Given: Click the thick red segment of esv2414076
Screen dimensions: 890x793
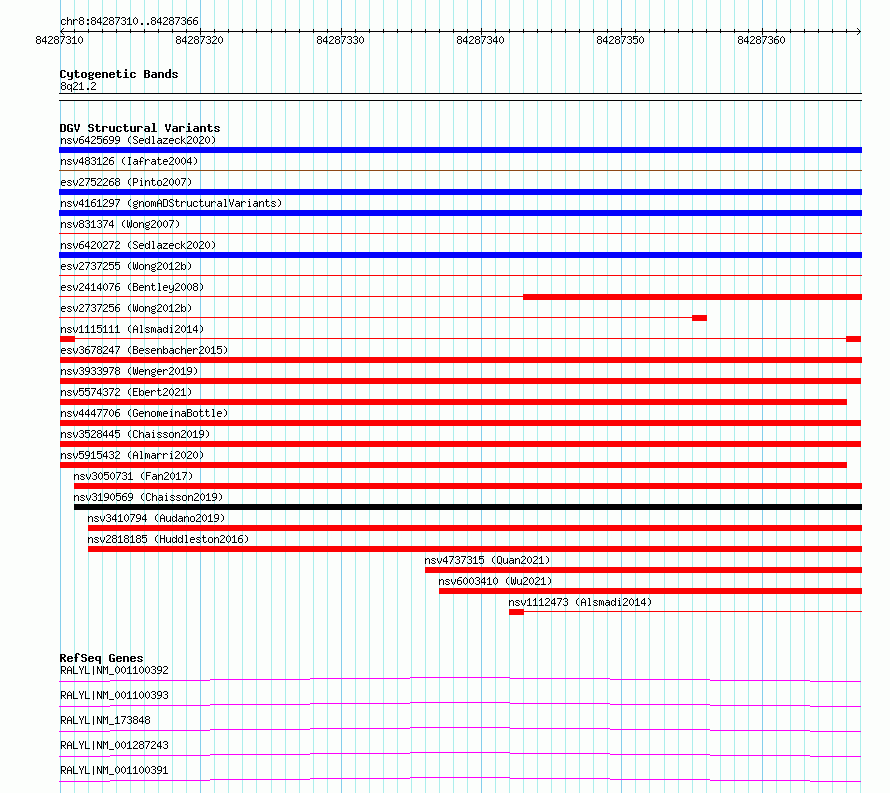Looking at the screenshot, I should [x=692, y=297].
